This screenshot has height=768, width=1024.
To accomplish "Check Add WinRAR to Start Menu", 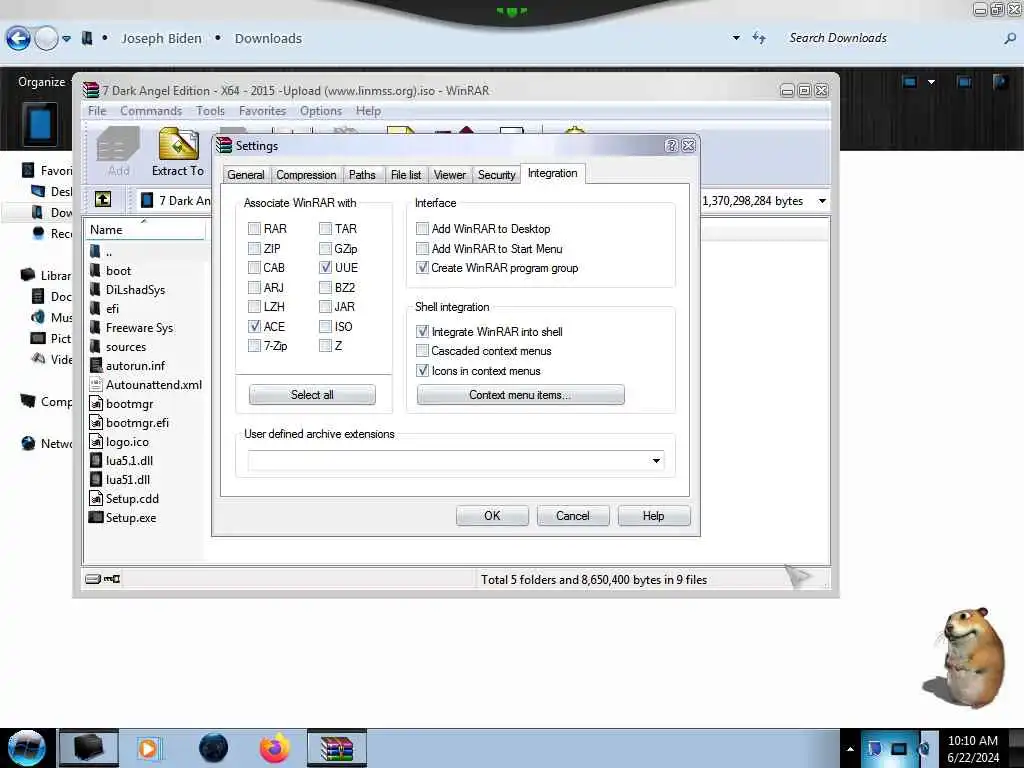I will point(423,248).
